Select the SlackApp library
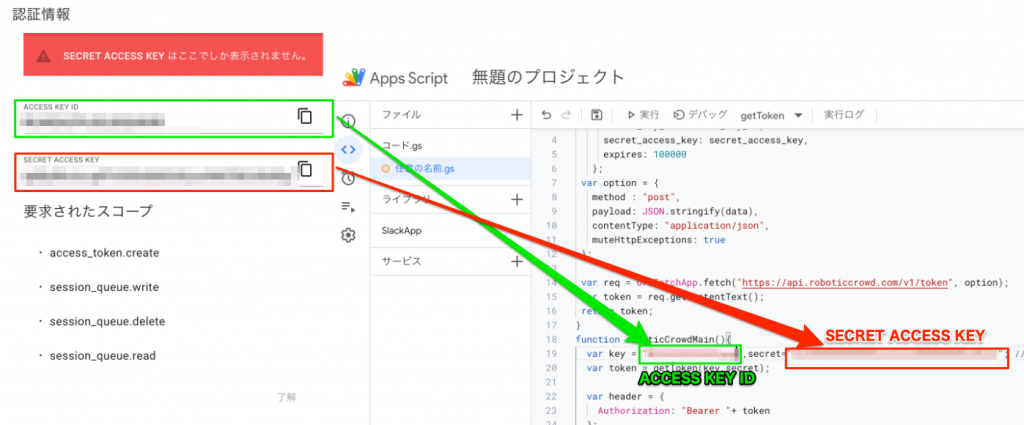Screen dimensions: 1024x425 click(x=400, y=230)
